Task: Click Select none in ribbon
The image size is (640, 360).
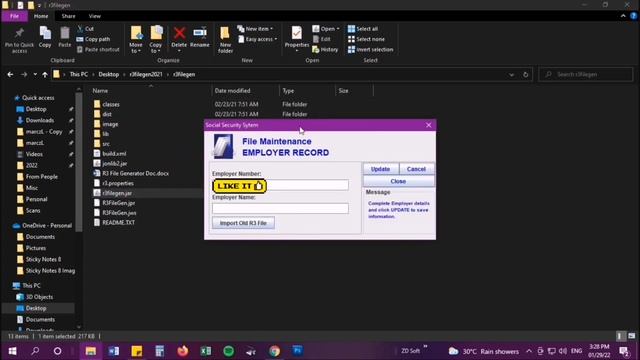Action: click(366, 39)
